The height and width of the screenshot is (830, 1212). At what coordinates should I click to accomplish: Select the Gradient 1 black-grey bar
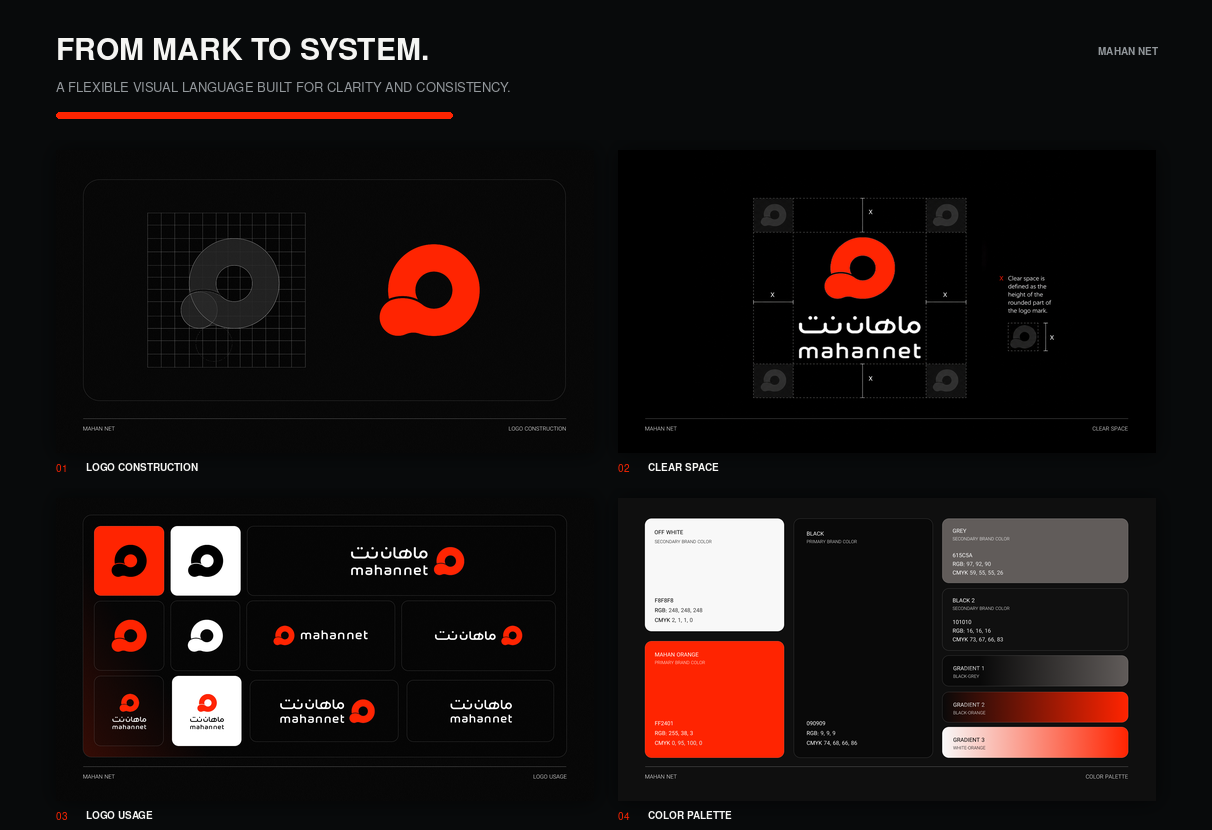click(1035, 671)
